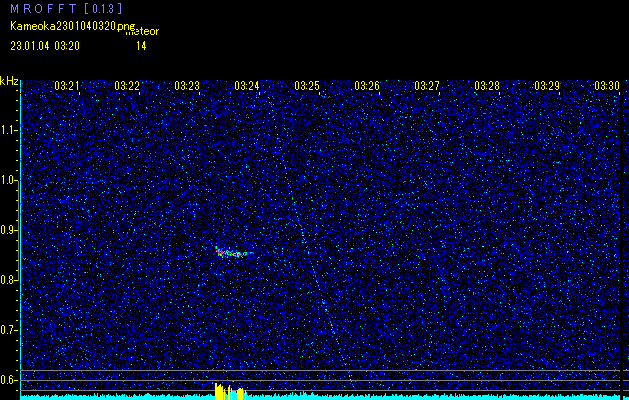
Task: Click the 03:28 time axis marker
Action: [x=487, y=85]
